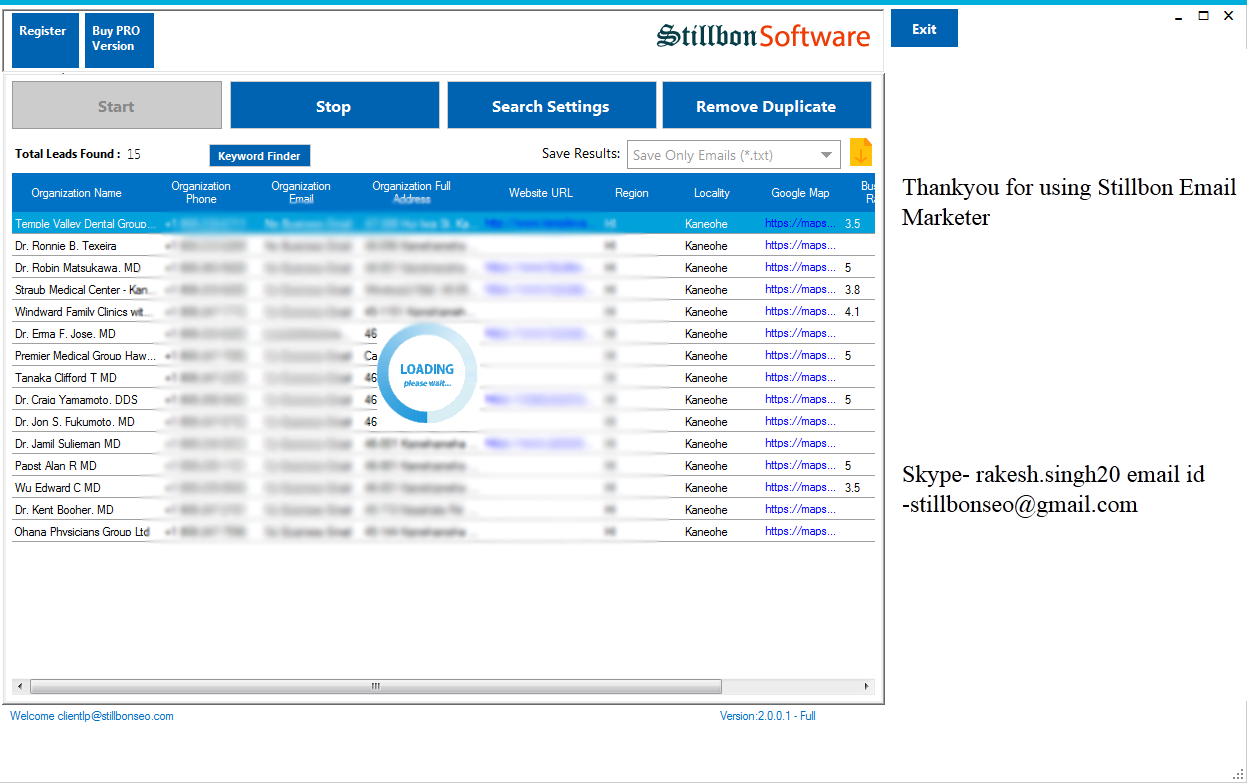1247x783 pixels.
Task: Select Dr. Jamil Sulieman MD row
Action: (443, 444)
